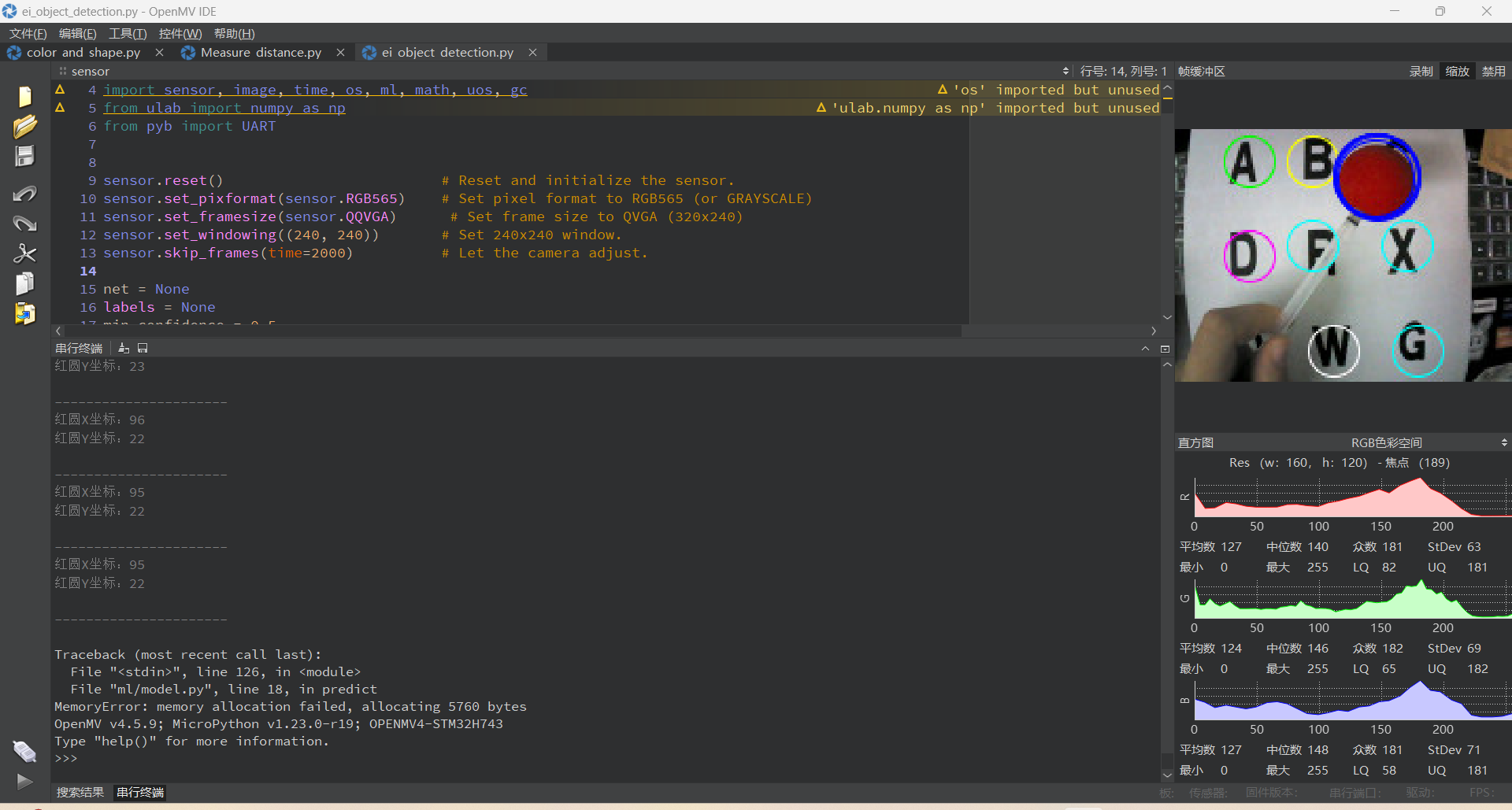Toggle the 缩放 zoom button

pyautogui.click(x=1458, y=71)
